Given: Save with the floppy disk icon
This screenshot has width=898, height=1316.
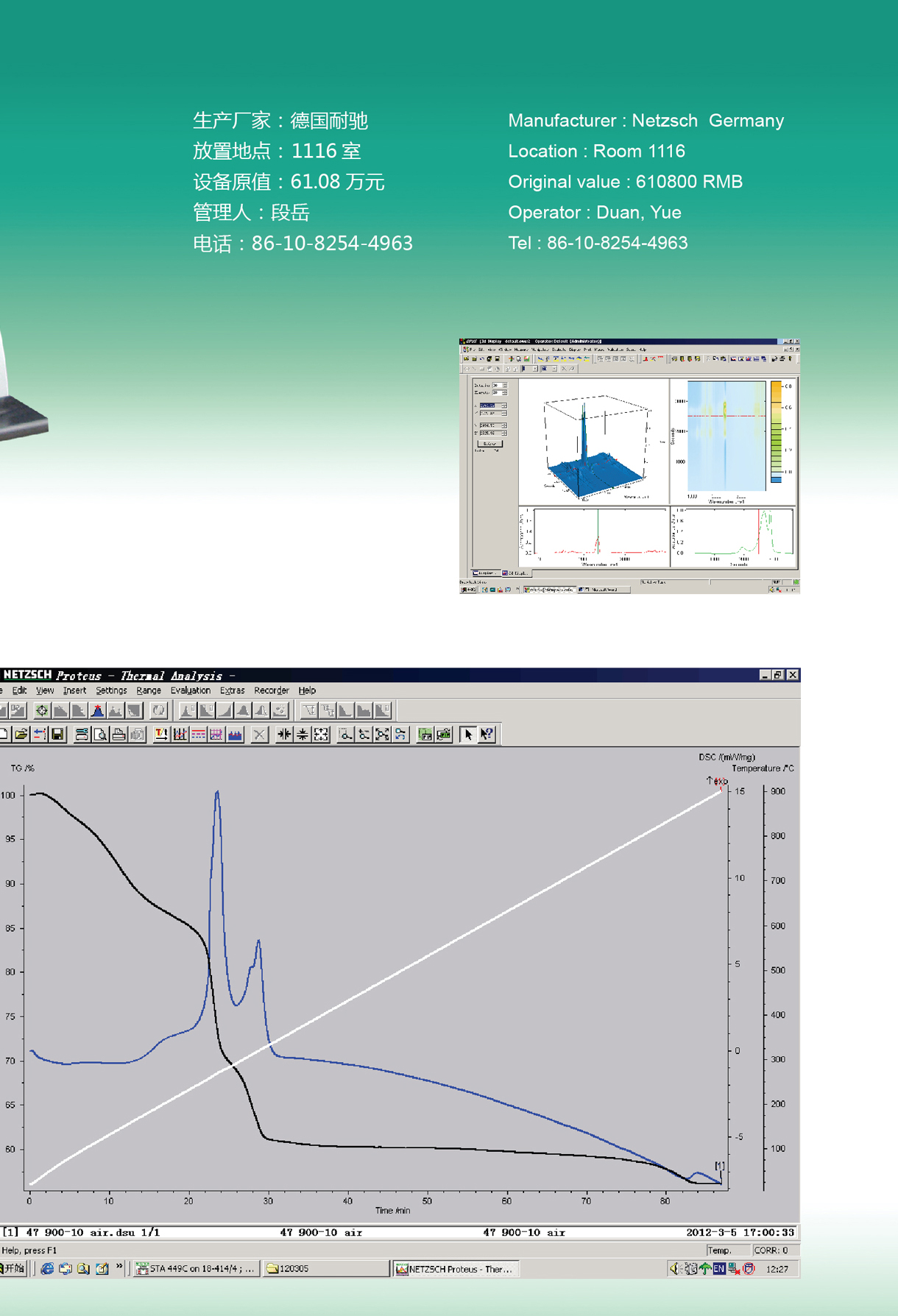Looking at the screenshot, I should pos(57,734).
